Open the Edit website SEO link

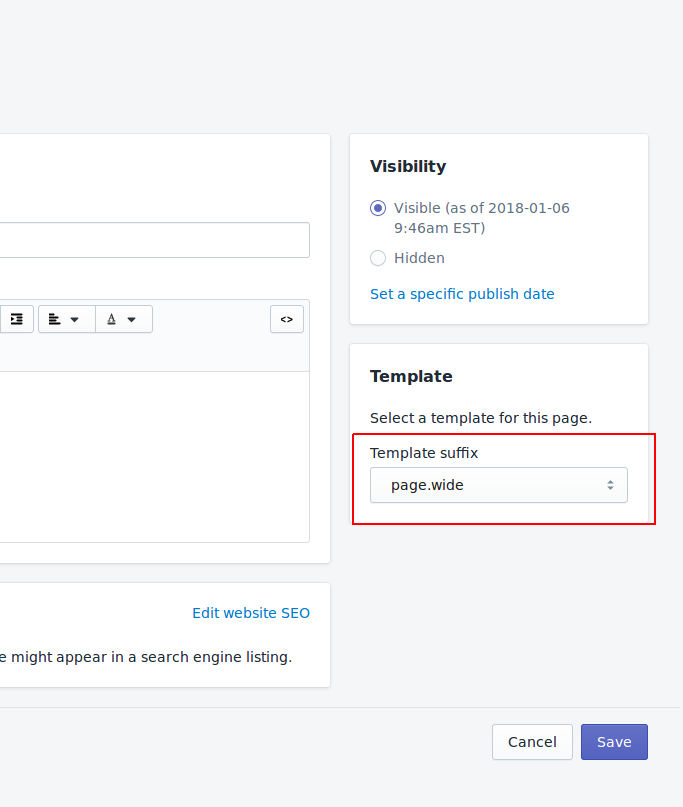click(x=251, y=613)
